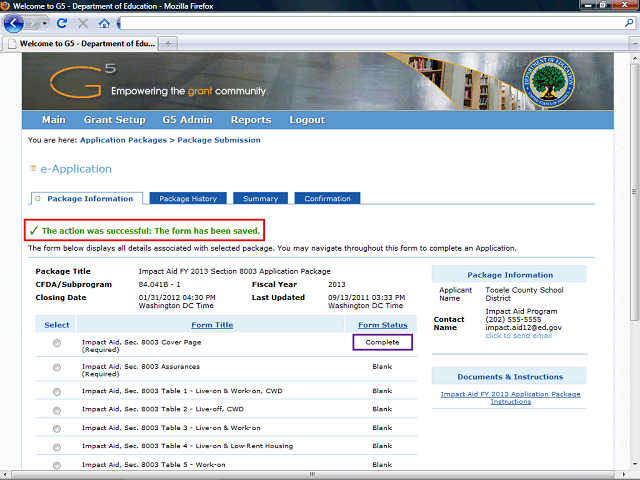This screenshot has height=480, width=640.
Task: Select radio for Sec. 8003 Assurances
Action: point(57,368)
